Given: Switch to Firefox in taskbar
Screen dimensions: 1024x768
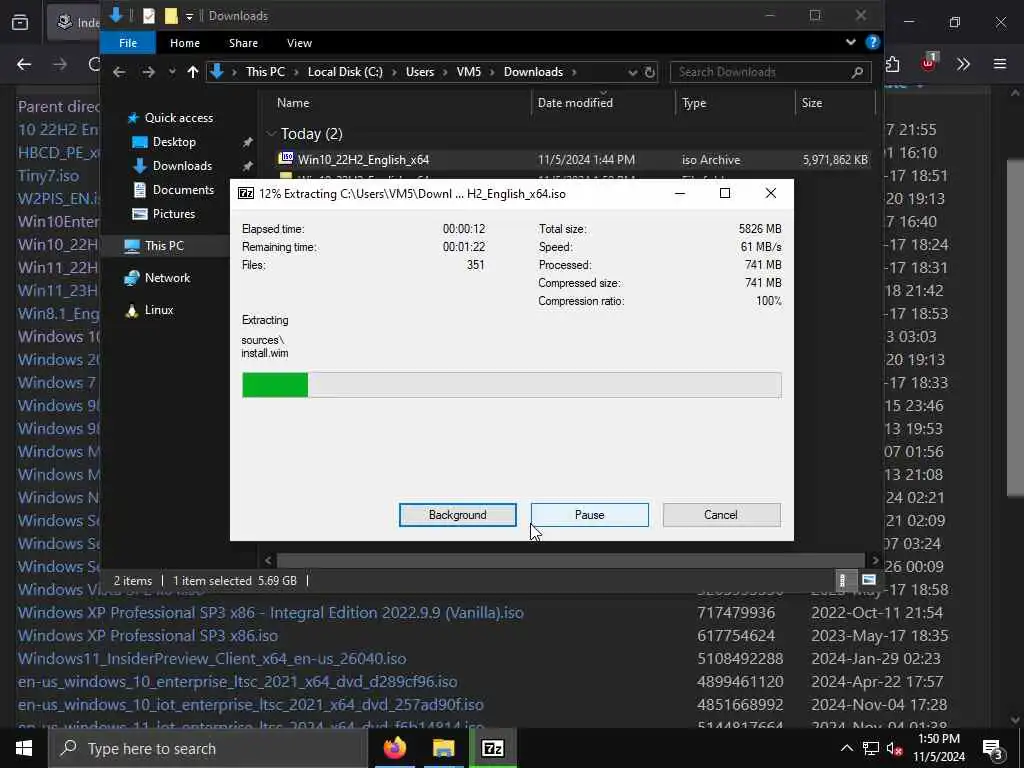Looking at the screenshot, I should click(394, 748).
